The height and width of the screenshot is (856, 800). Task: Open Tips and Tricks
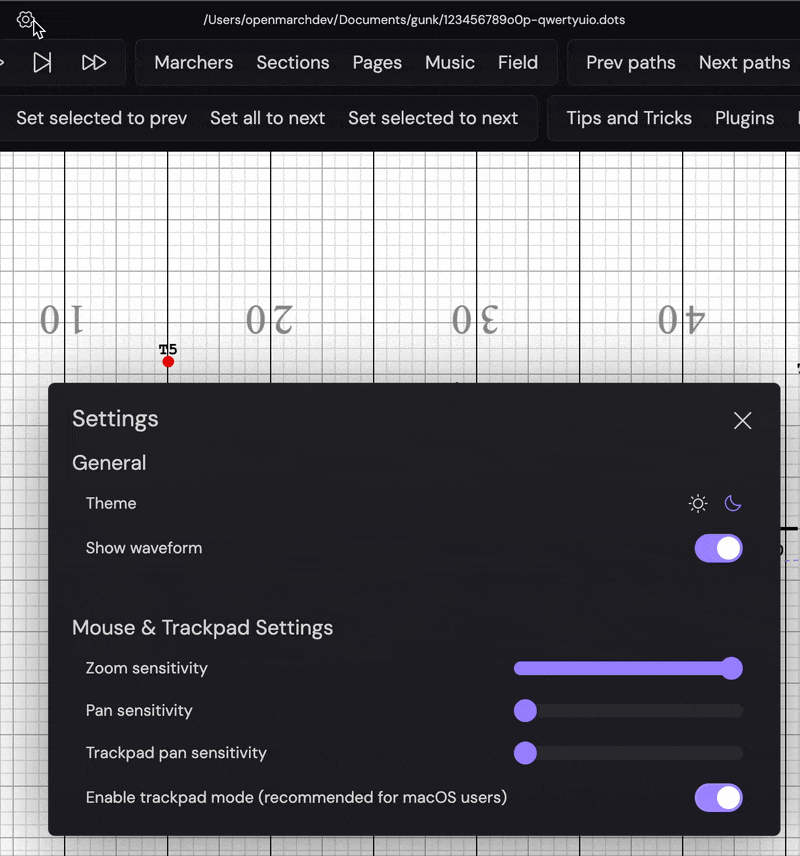[628, 117]
